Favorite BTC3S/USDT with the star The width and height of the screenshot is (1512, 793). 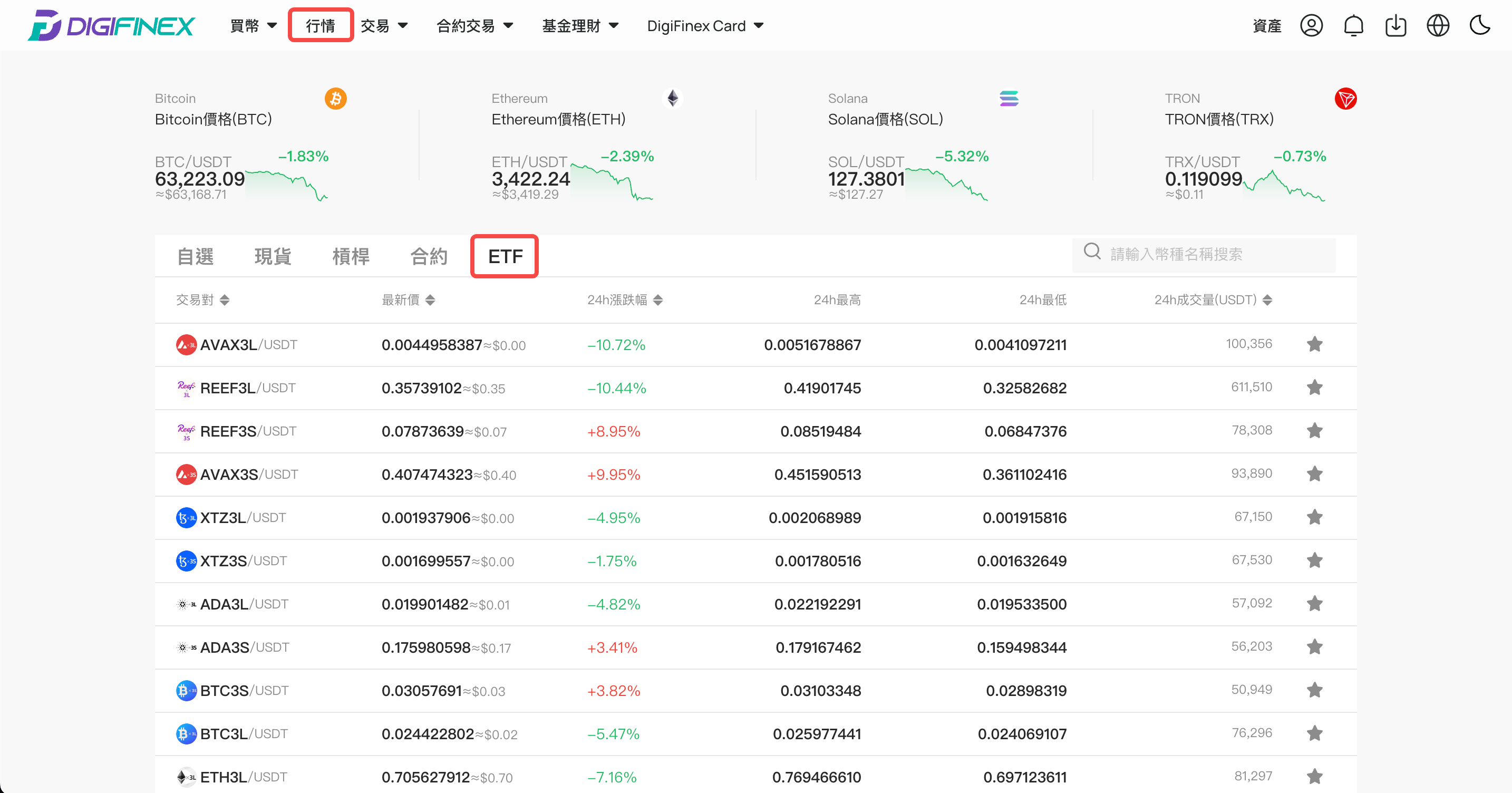click(1315, 690)
